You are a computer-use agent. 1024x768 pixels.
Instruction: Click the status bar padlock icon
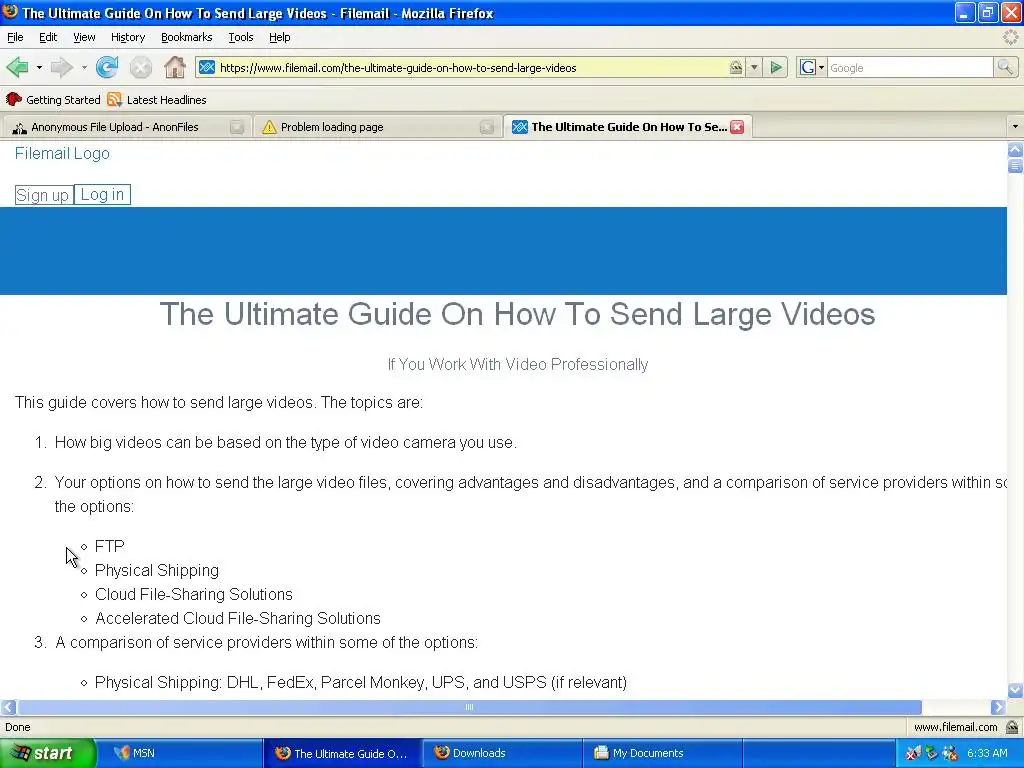(1013, 727)
